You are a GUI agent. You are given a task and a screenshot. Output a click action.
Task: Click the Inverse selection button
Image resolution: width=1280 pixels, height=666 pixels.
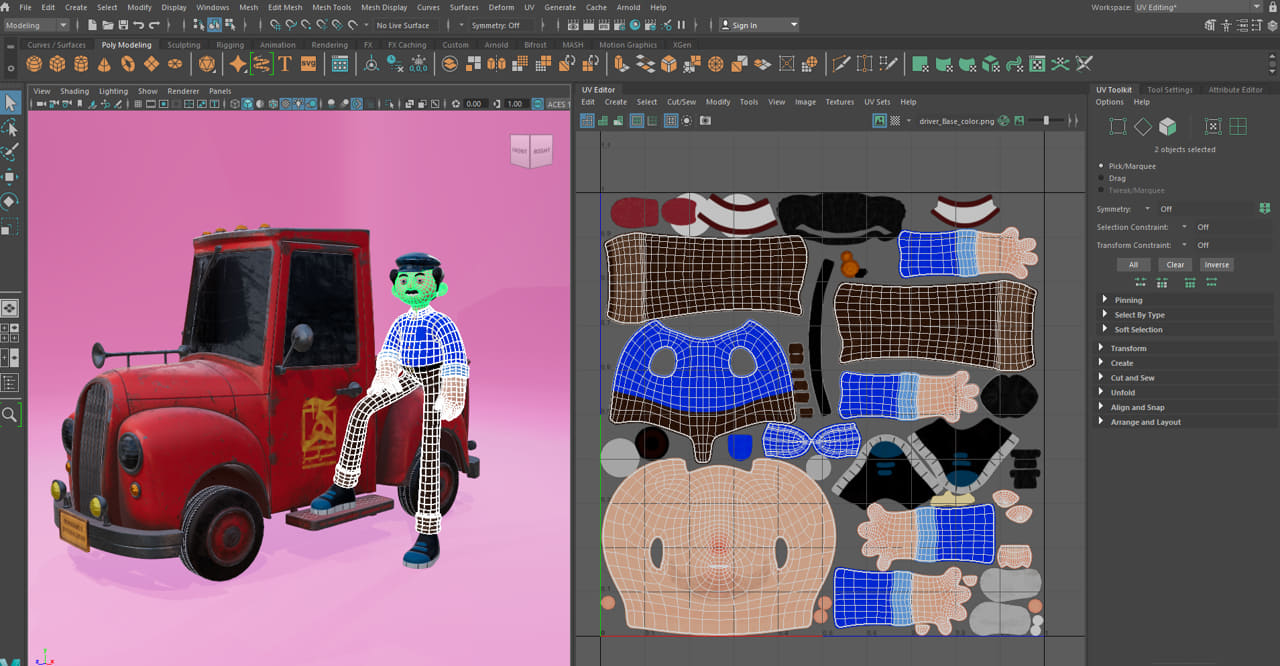[1216, 265]
